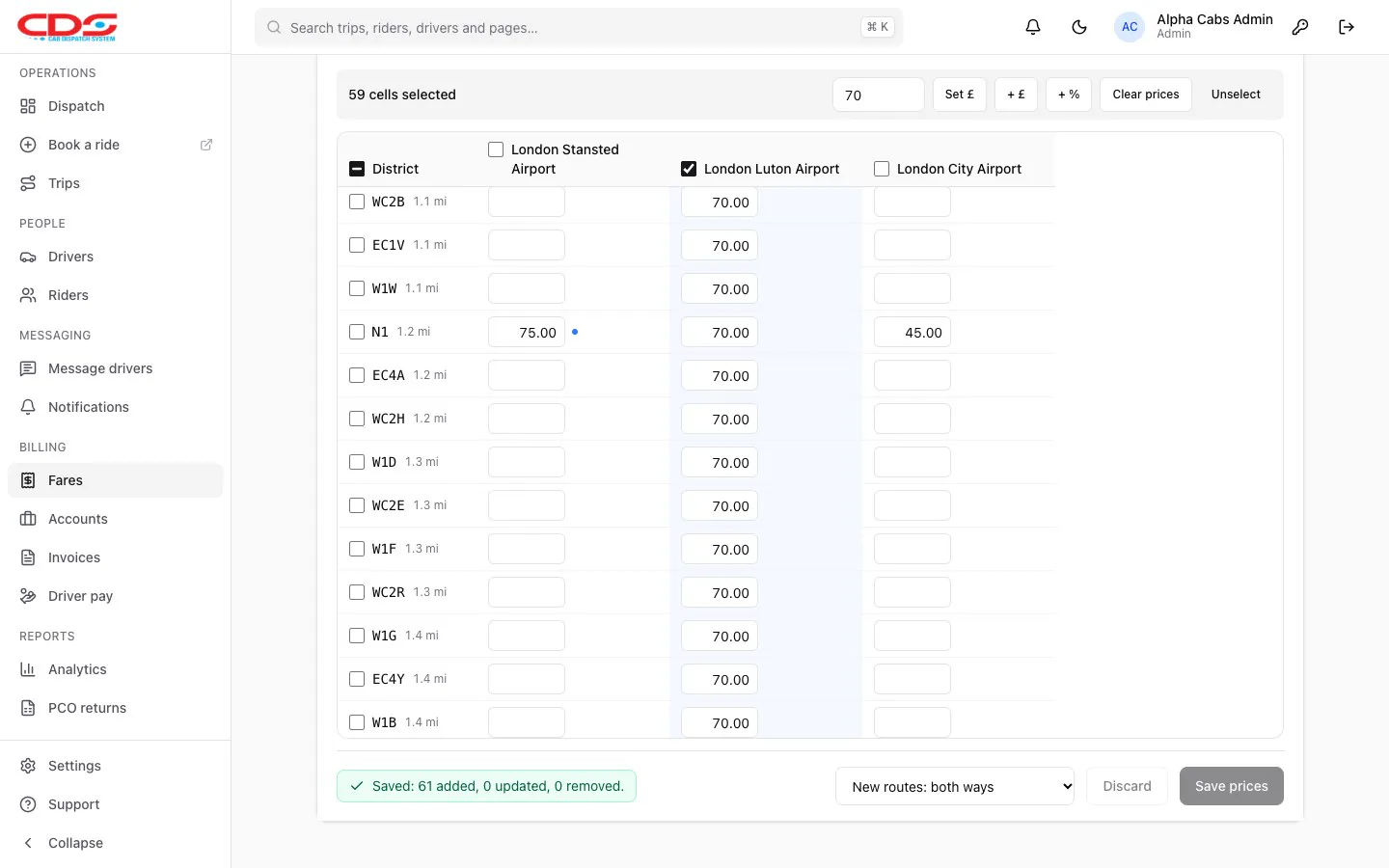1389x868 pixels.
Task: Click the CDS Cab Dispatch System logo
Action: tap(68, 27)
